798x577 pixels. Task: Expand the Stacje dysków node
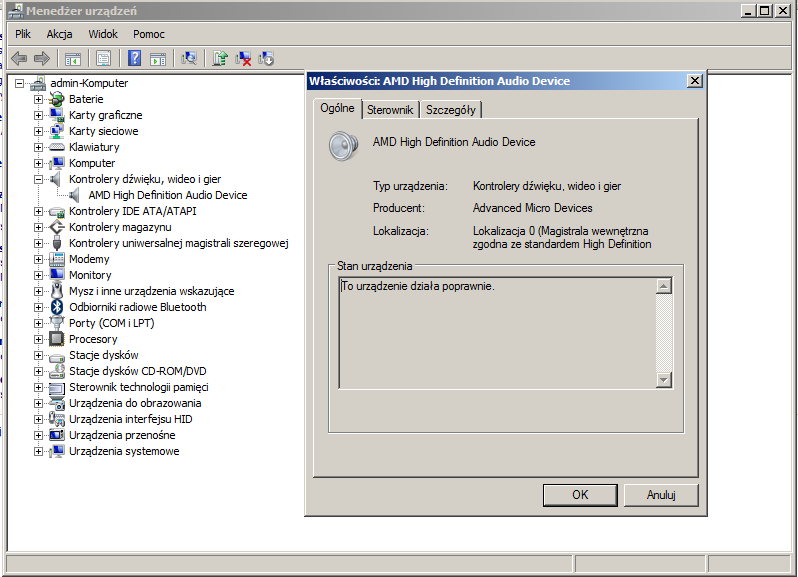click(38, 355)
